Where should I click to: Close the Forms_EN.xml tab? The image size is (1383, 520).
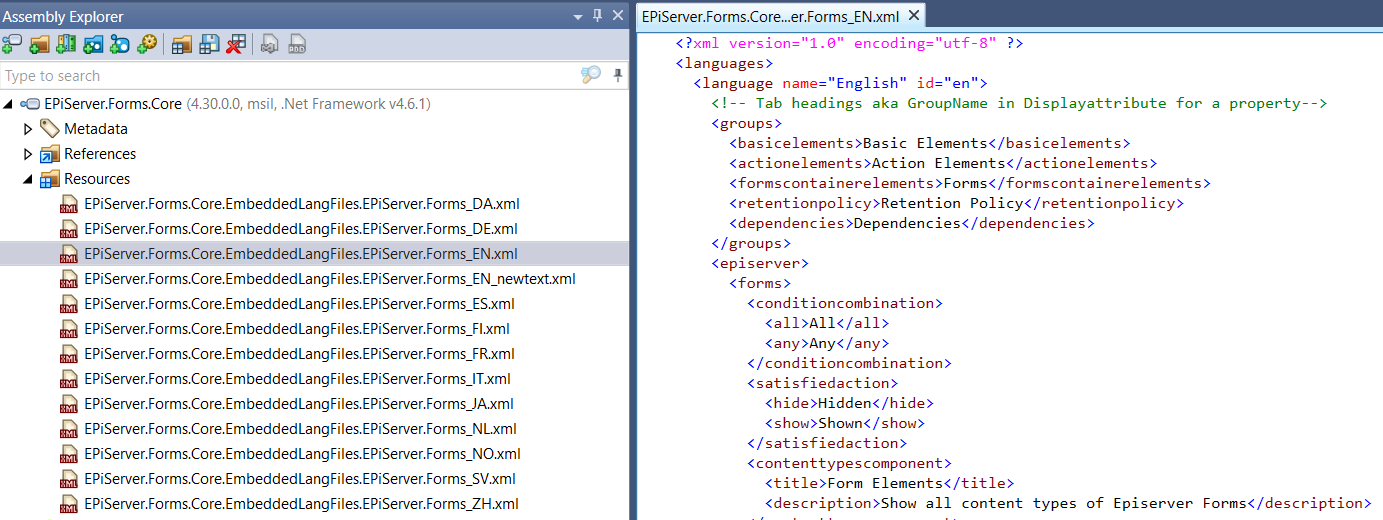pyautogui.click(x=913, y=16)
